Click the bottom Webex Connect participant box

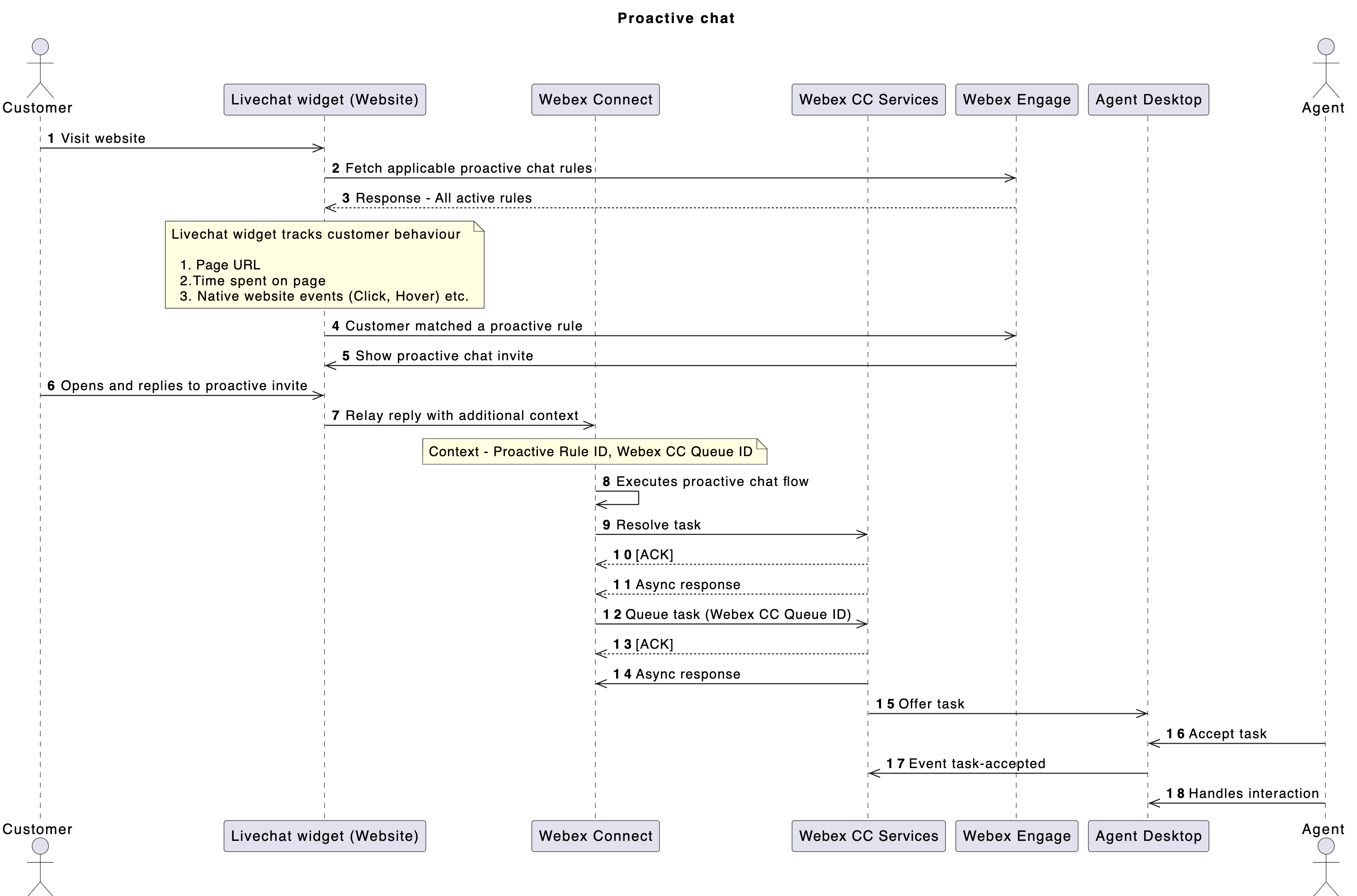(x=595, y=836)
